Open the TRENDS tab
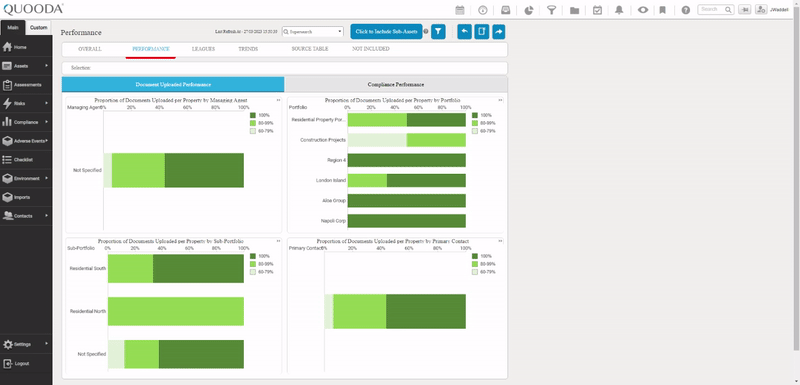Screen dimensions: 800x385 click(x=248, y=49)
